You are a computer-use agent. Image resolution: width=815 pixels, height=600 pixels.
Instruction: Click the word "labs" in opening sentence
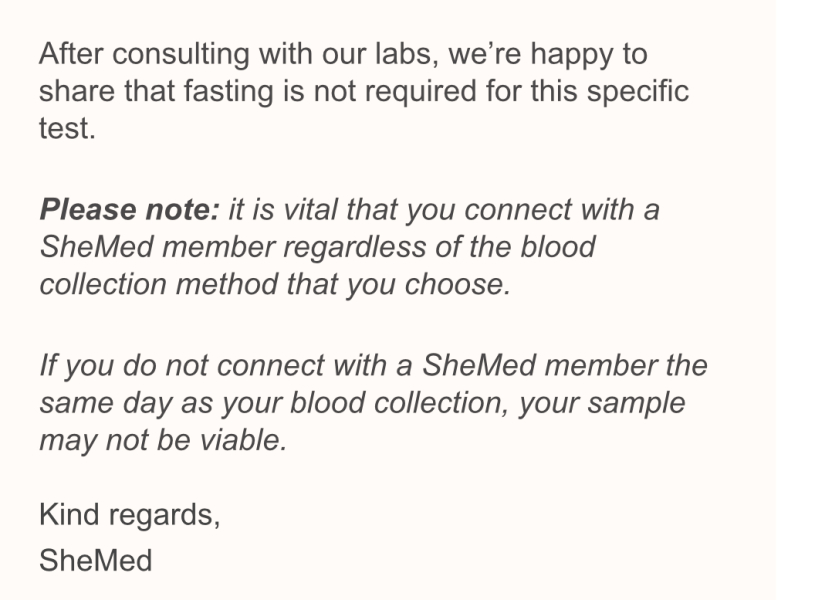(407, 55)
